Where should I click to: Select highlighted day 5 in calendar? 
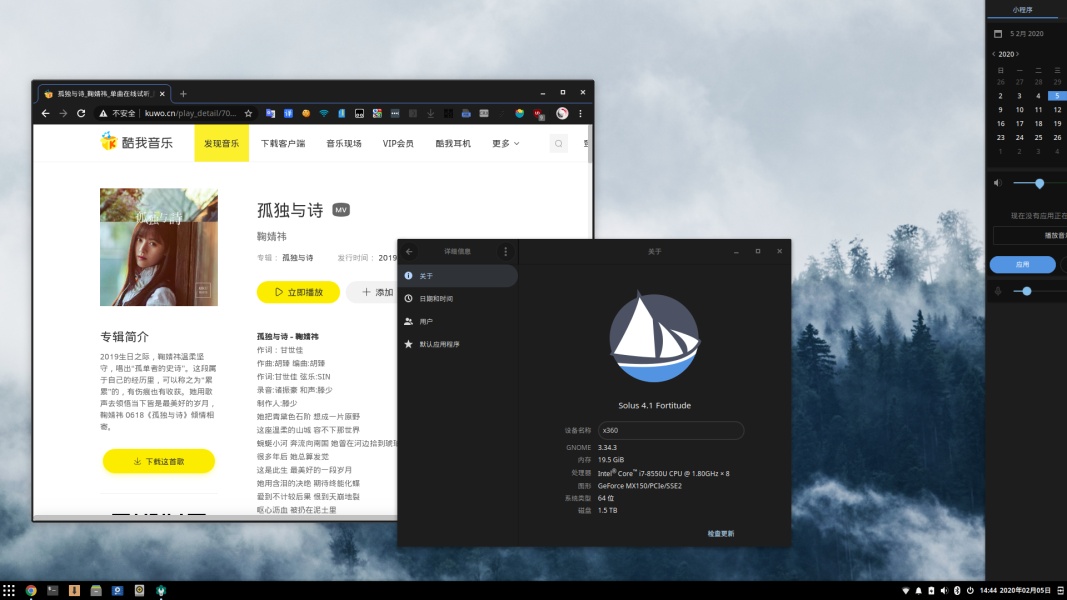point(1057,96)
